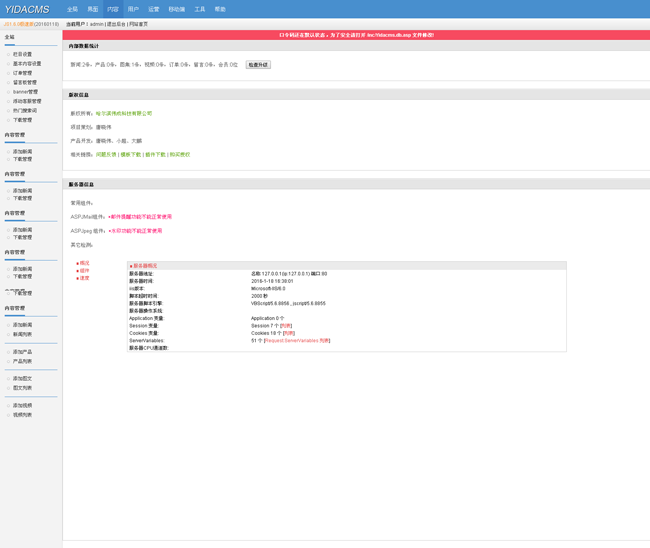Open 订单管理 in the sidebar
The width and height of the screenshot is (650, 548).
coord(22,73)
